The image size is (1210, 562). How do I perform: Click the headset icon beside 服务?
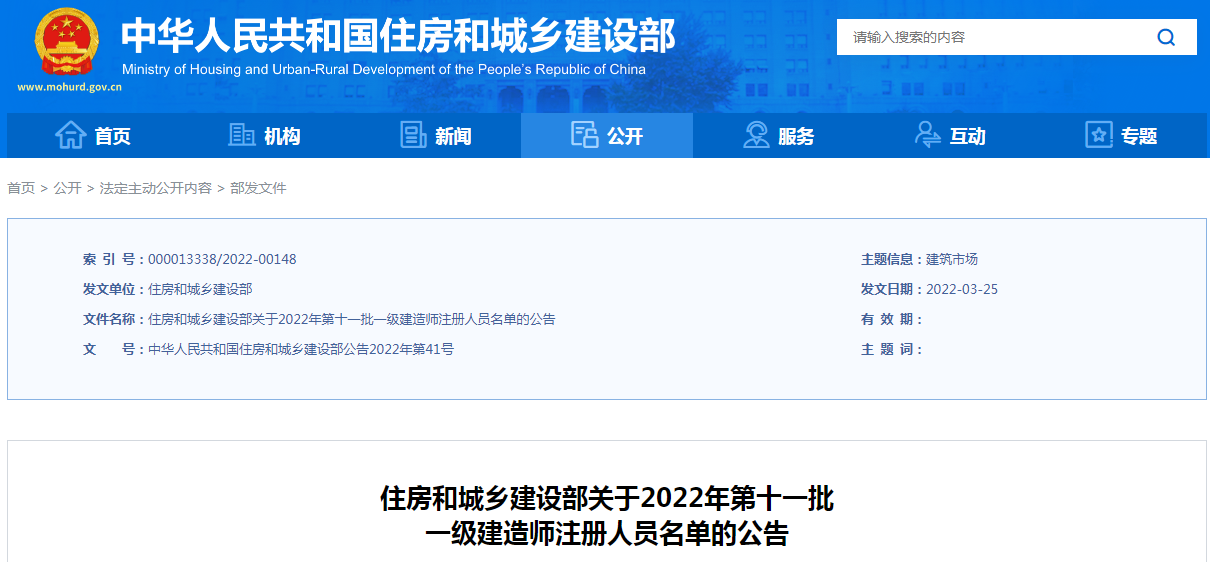tap(756, 135)
